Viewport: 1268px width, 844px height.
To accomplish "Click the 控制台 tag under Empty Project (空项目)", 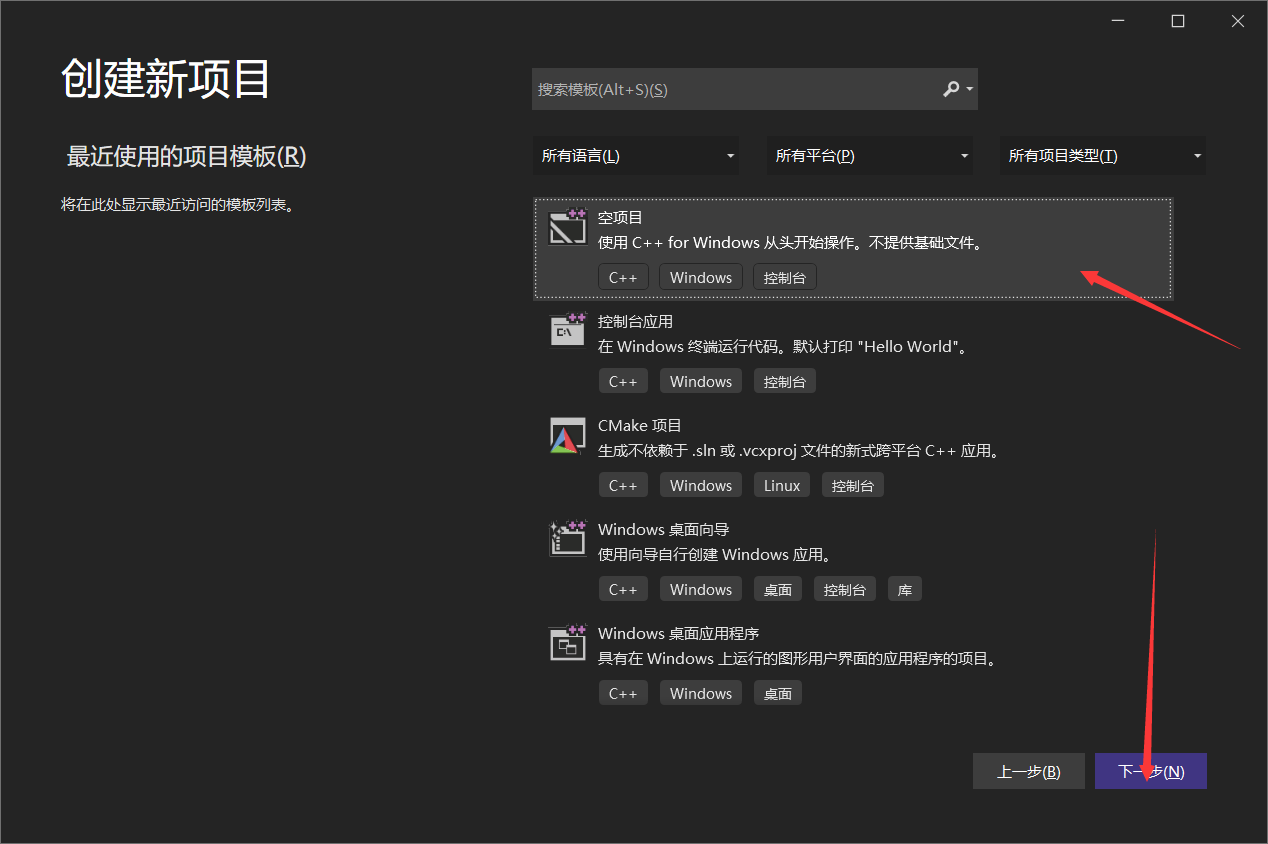I will tap(785, 277).
